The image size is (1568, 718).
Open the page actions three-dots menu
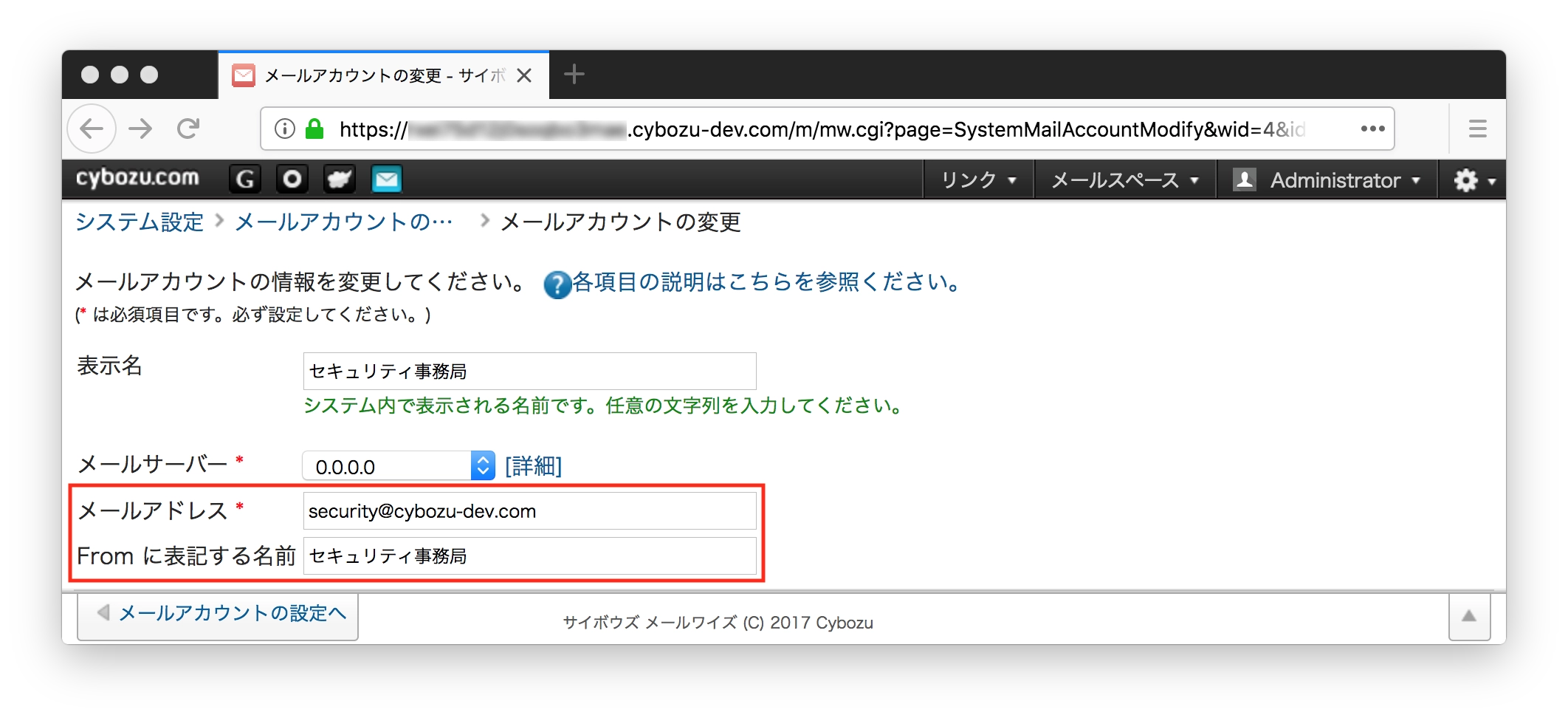click(x=1372, y=129)
